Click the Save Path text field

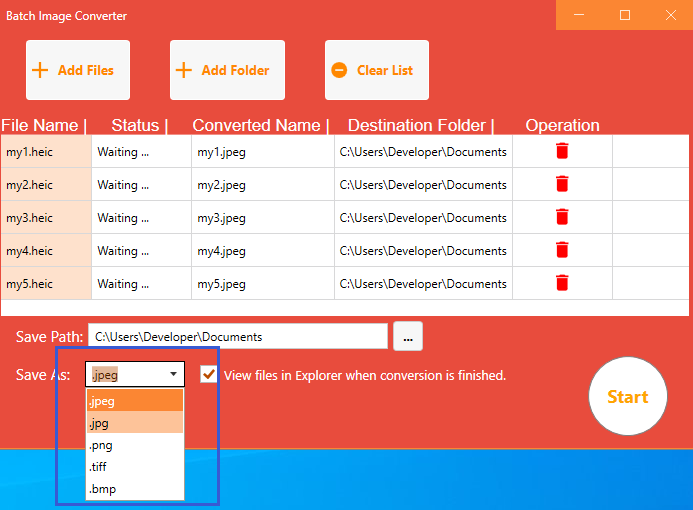coord(237,337)
